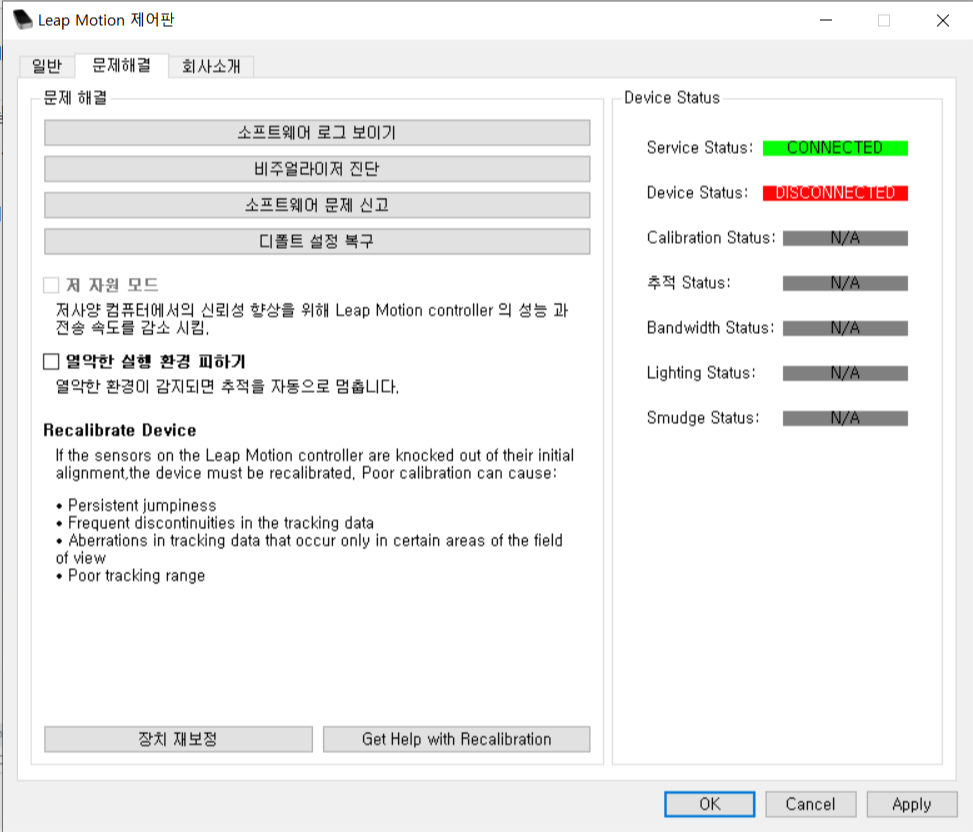Click 'Frequent discontinuities in the tracking data' text
The image size is (973, 832).
point(221,523)
